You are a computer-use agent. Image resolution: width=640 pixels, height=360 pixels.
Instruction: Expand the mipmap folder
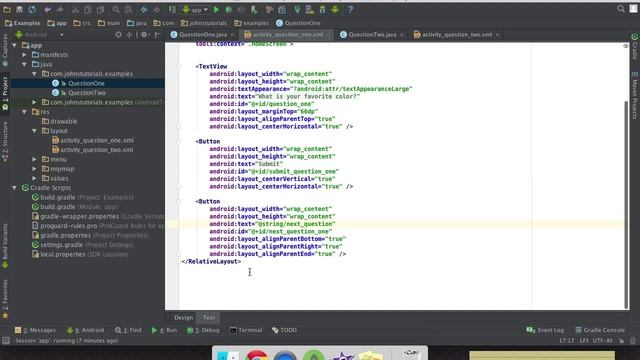(x=34, y=169)
